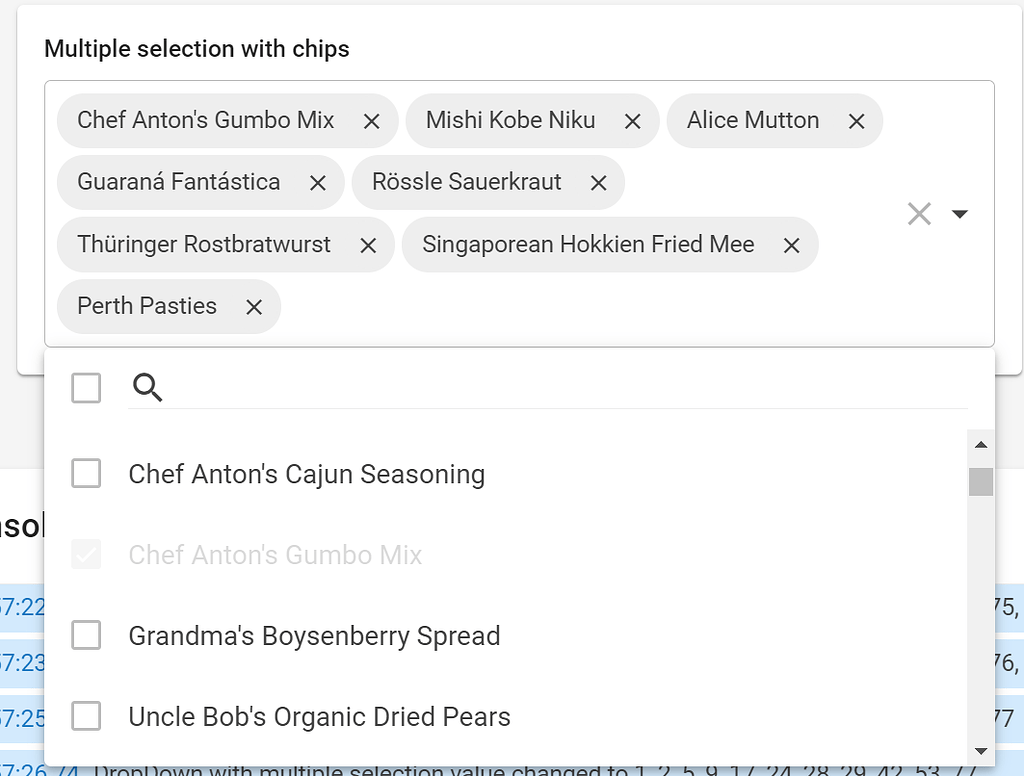The width and height of the screenshot is (1024, 776).
Task: Click the dropdown list scrollbar thumb
Action: pyautogui.click(x=981, y=482)
